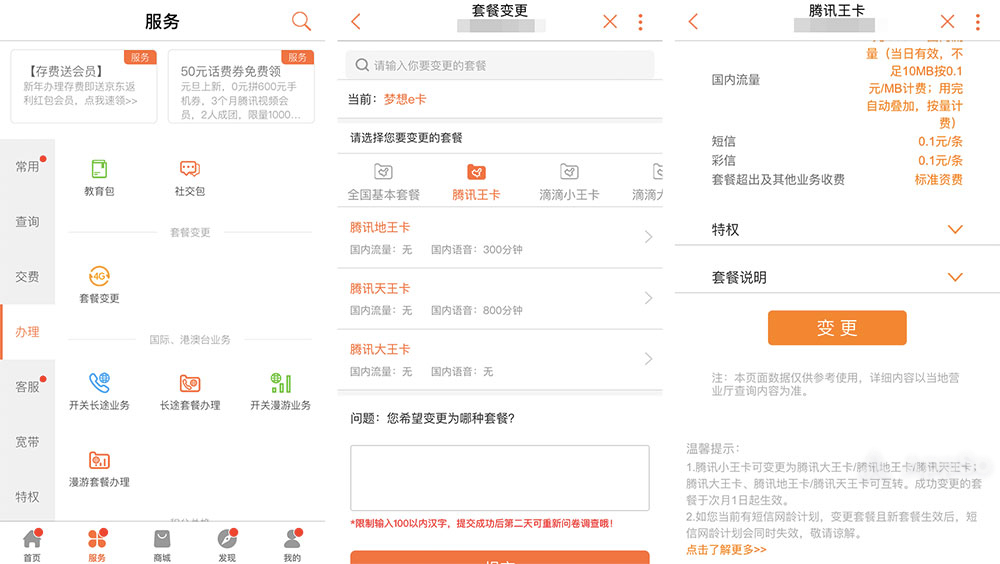
Task: Open the 点击了解更多>> link
Action: pyautogui.click(x=726, y=549)
